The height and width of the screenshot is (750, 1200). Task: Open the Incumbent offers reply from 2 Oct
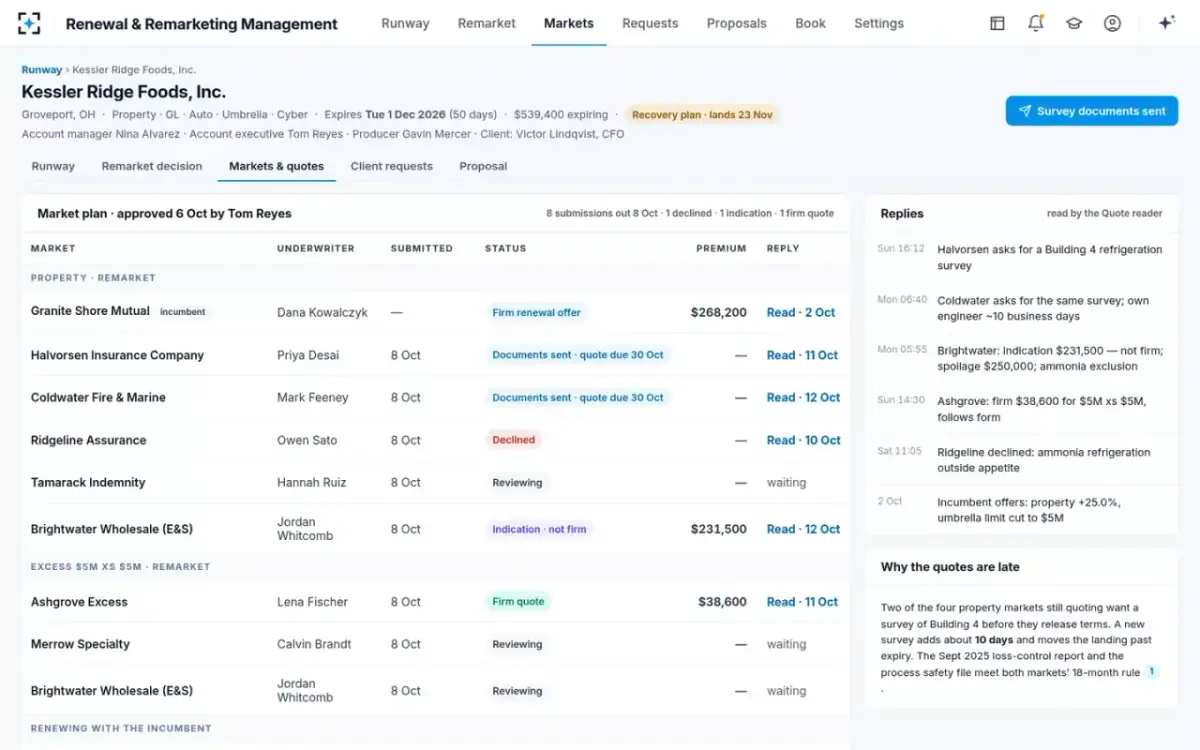tap(1021, 510)
